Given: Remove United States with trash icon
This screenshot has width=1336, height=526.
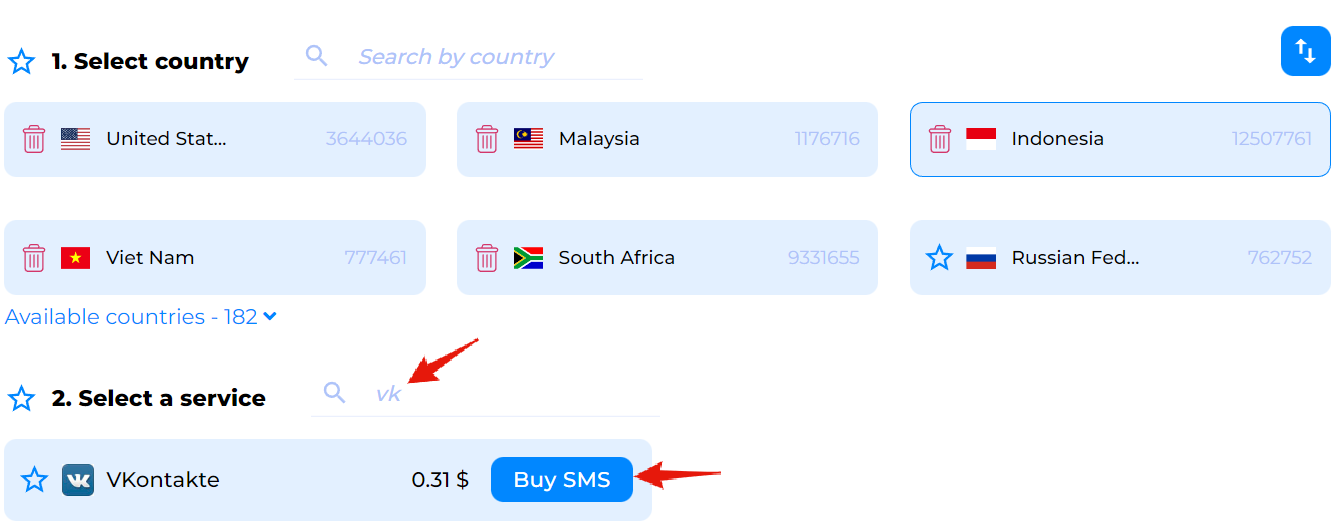Looking at the screenshot, I should click(34, 139).
